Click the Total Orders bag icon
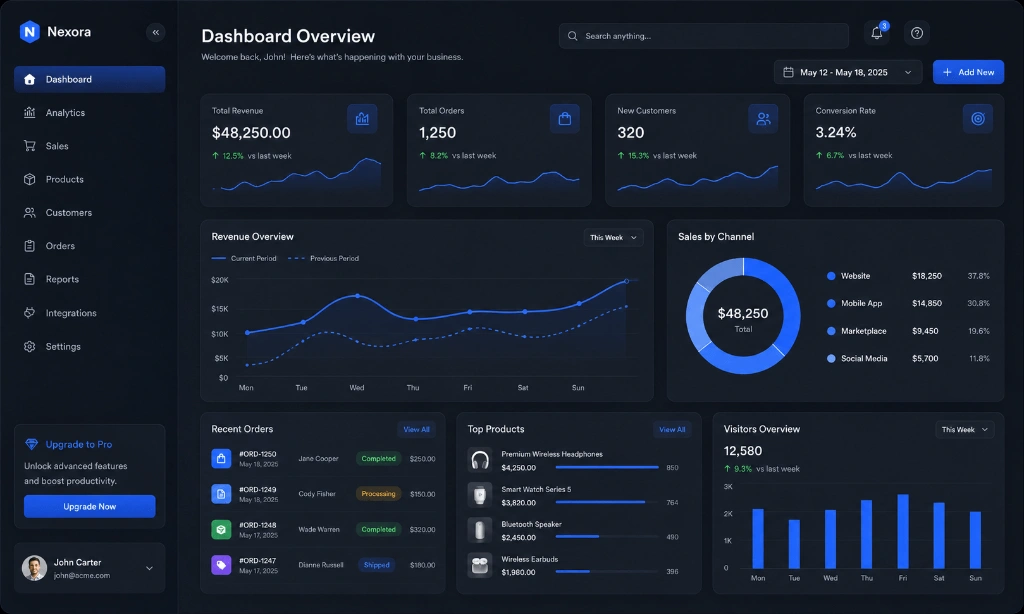 564,119
